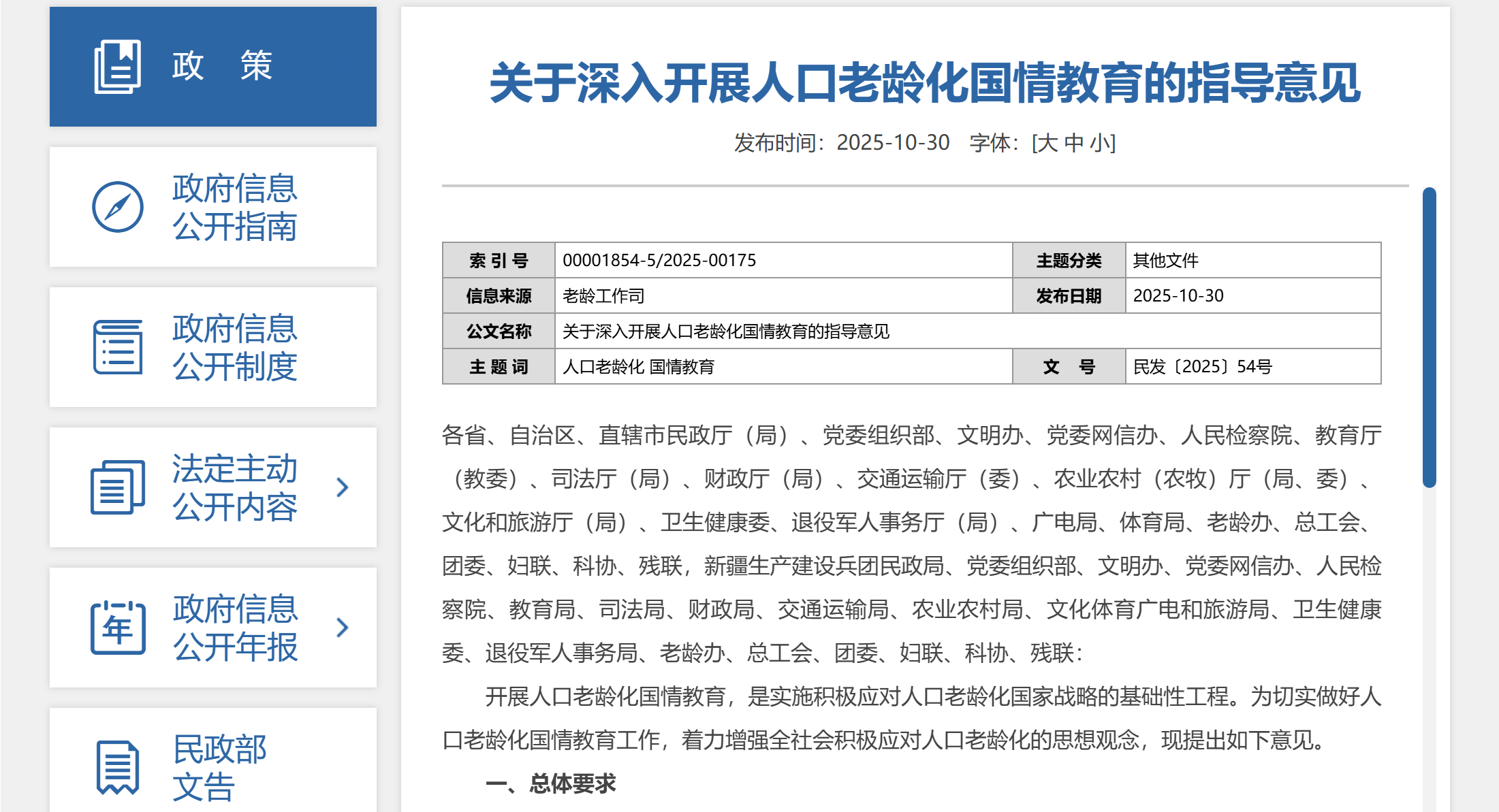1499x812 pixels.
Task: Click the 主题分类 label cell
Action: [1069, 260]
